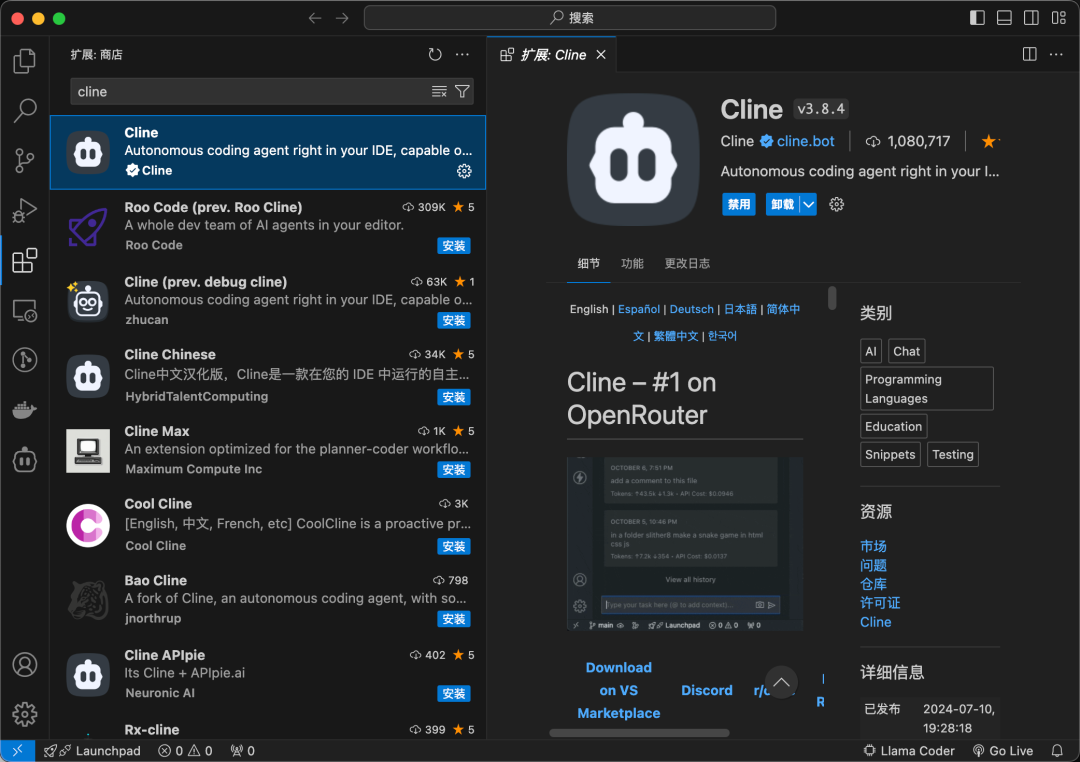Click the notifications bell in the status bar
Screen dimensions: 1080x762
pyautogui.click(x=1058, y=750)
